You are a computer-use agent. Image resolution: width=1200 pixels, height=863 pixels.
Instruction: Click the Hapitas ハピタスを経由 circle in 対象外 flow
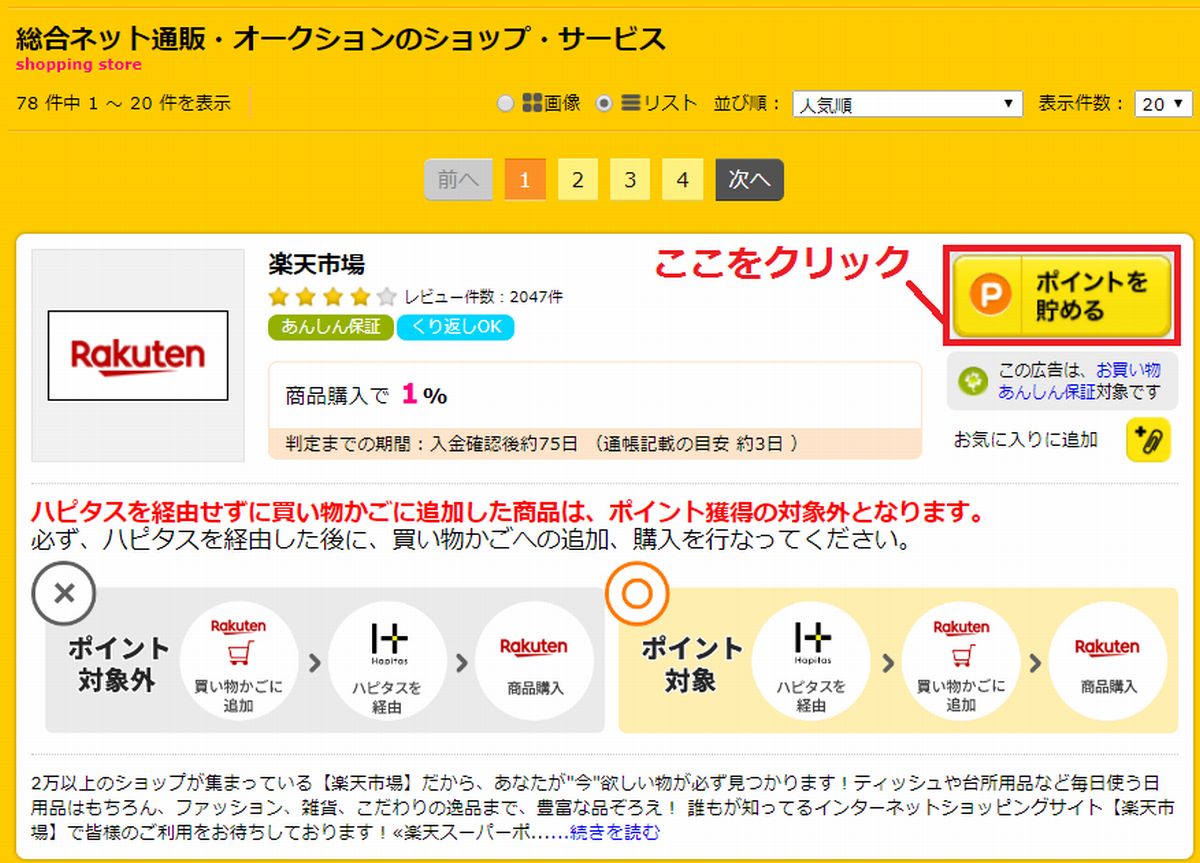coord(387,660)
